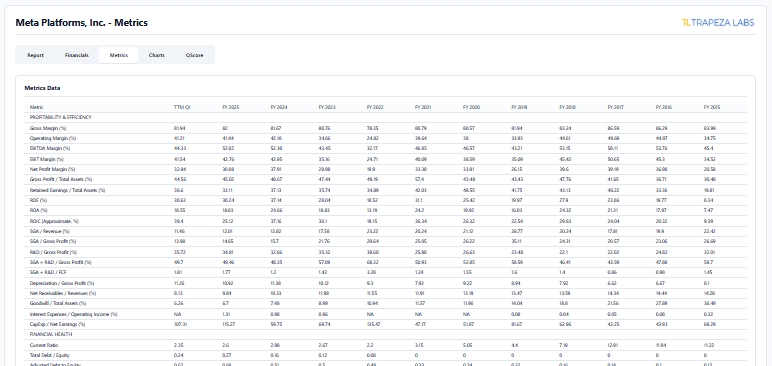The image size is (772, 366).
Task: Click the Profitability & Efficiency section row
Action: coord(386,117)
